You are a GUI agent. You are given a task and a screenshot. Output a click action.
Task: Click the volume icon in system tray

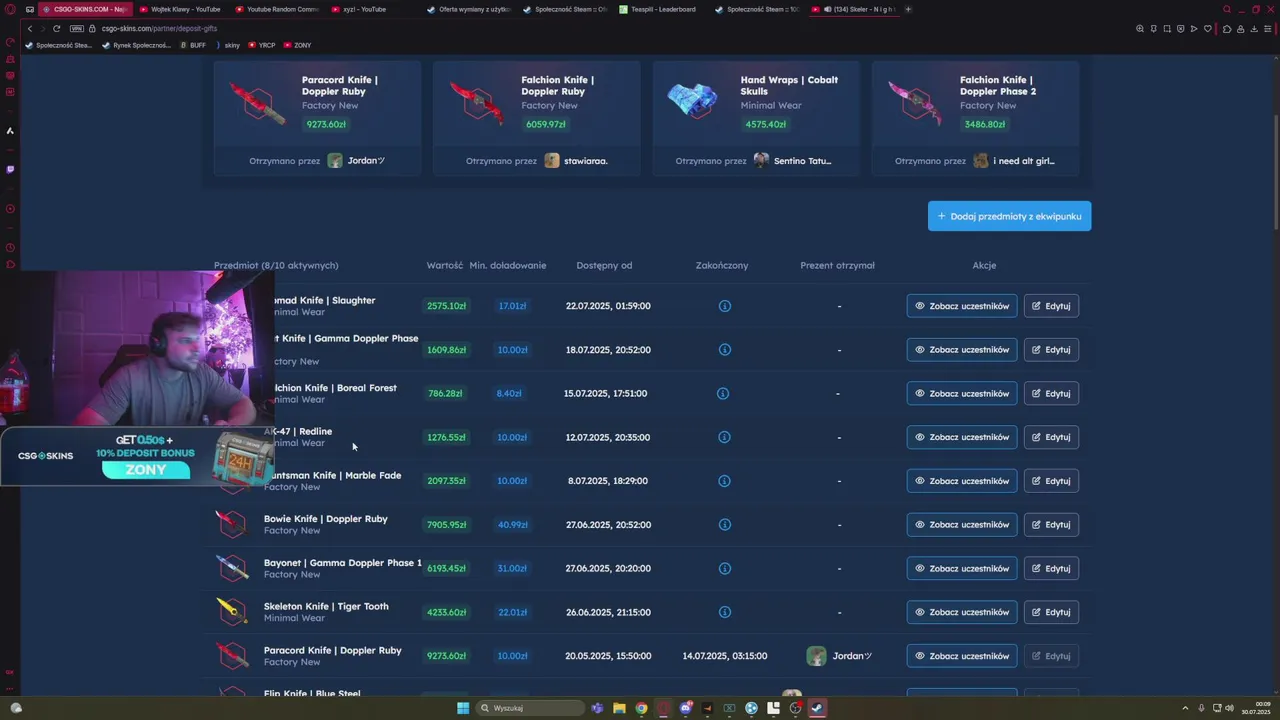tap(1229, 708)
